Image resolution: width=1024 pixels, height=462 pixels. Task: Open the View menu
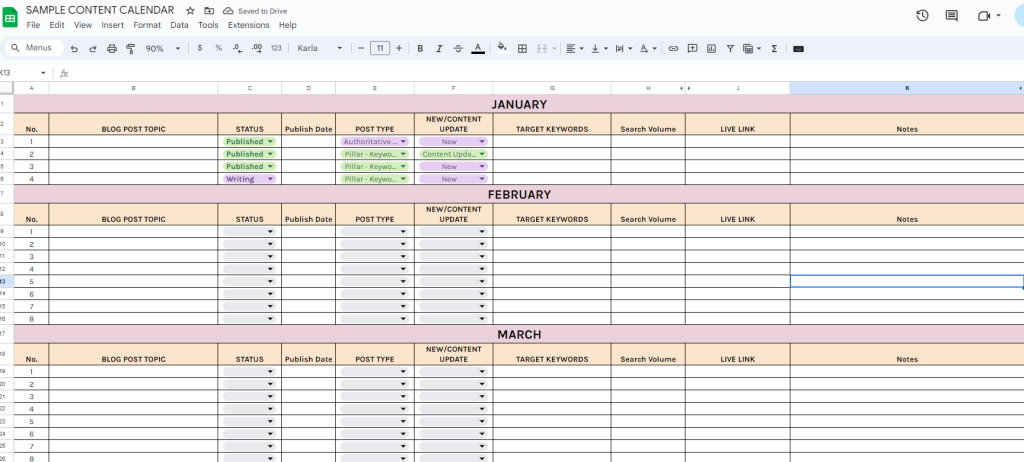[x=83, y=25]
